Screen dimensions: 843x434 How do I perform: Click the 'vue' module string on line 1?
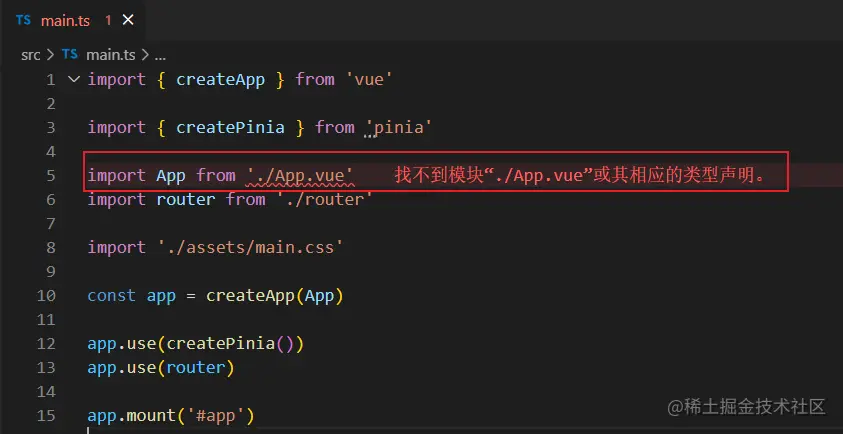369,80
